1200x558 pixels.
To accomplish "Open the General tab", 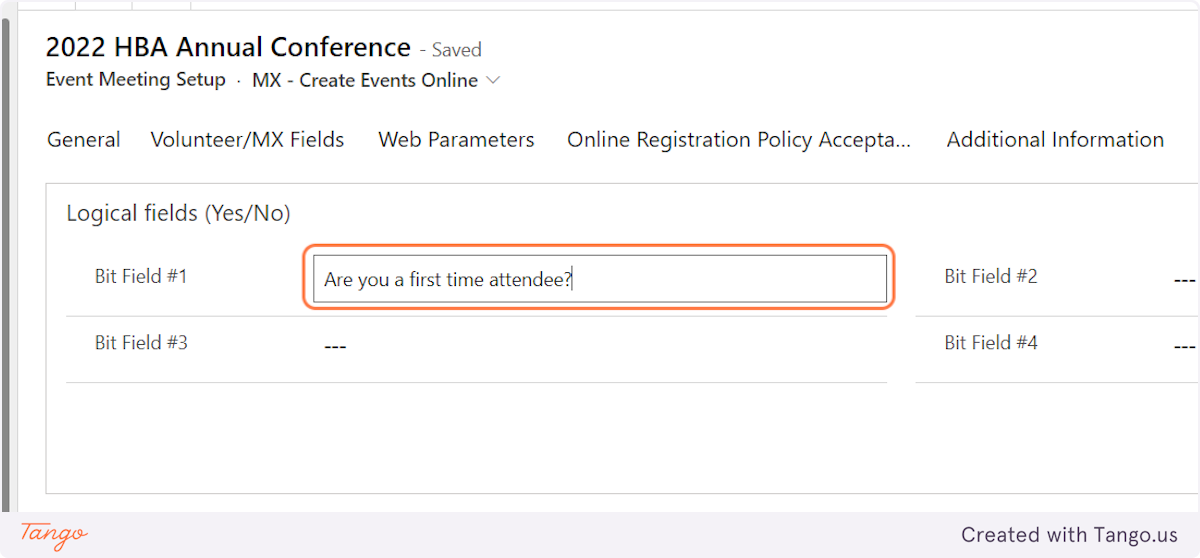I will click(84, 140).
